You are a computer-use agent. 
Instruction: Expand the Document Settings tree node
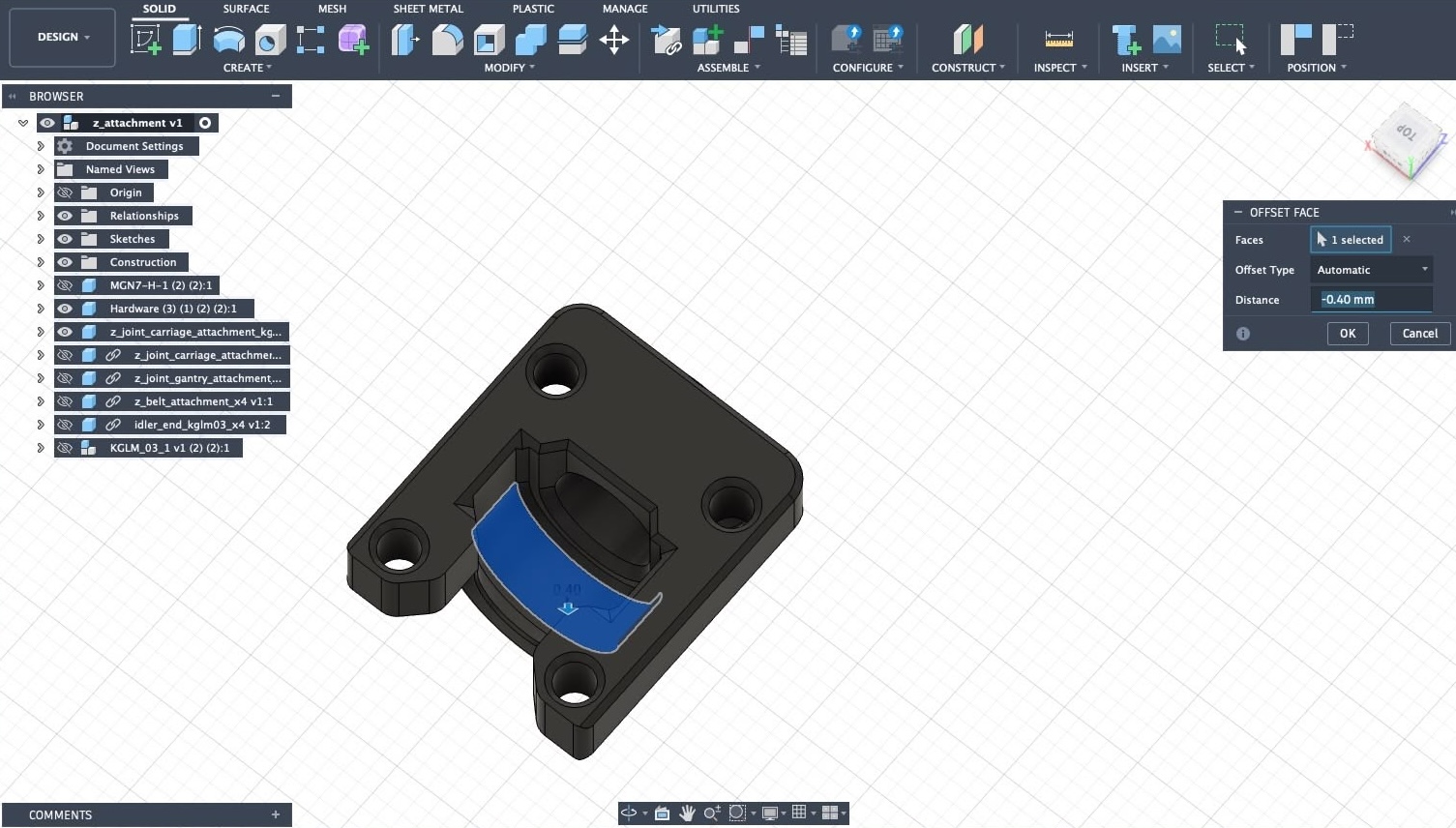click(41, 146)
